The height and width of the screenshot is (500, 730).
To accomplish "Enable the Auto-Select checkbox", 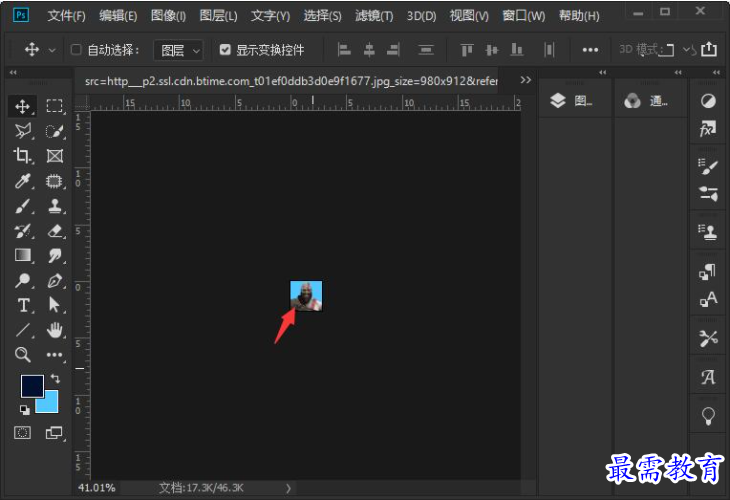I will (76, 50).
